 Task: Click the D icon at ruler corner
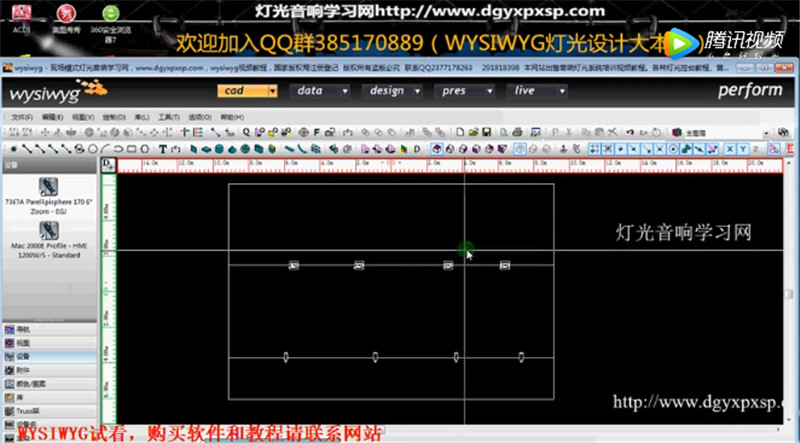[108, 165]
